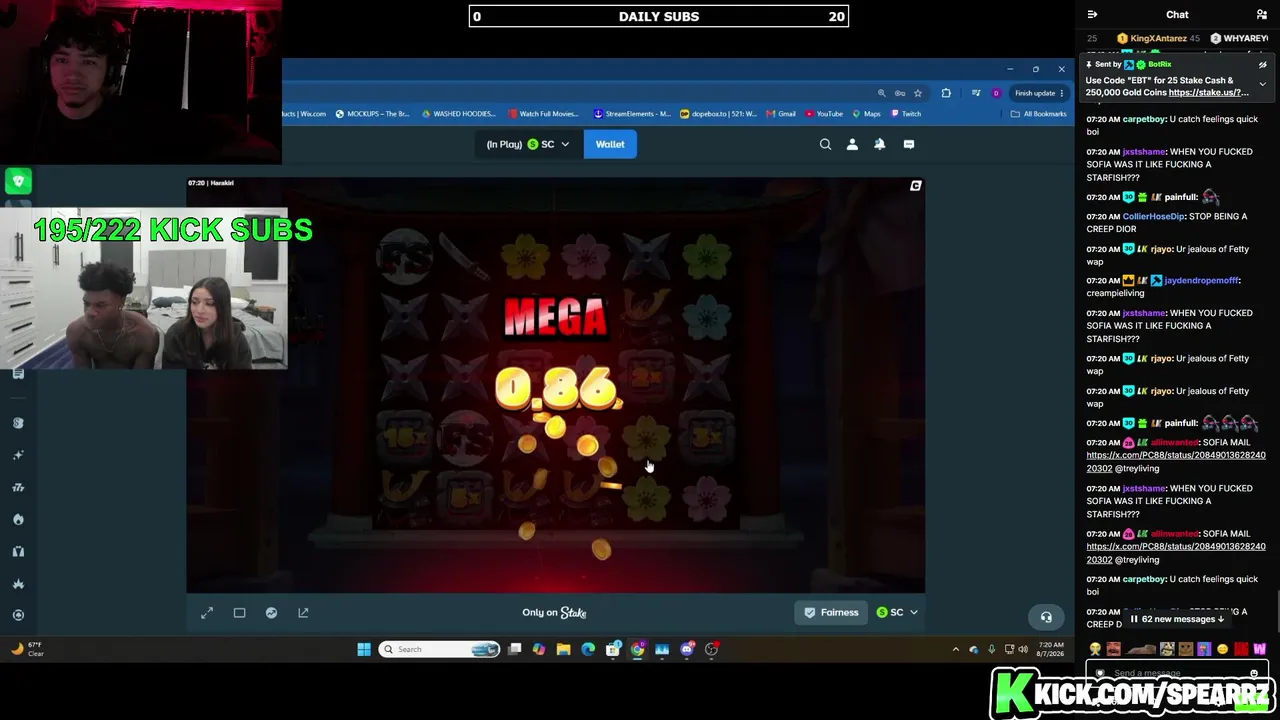This screenshot has width=1280, height=720.
Task: Open the dopebox.to bookmark
Action: [x=718, y=114]
